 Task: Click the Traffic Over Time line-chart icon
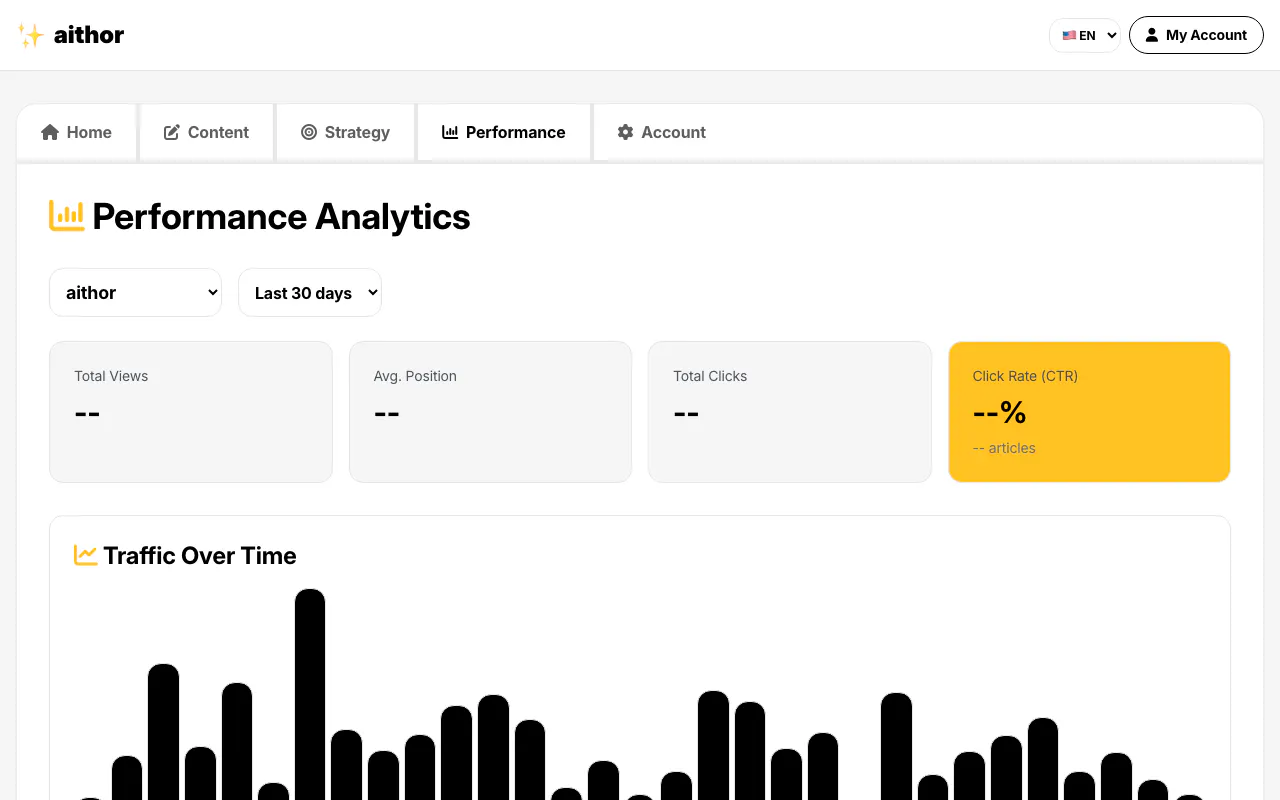86,555
